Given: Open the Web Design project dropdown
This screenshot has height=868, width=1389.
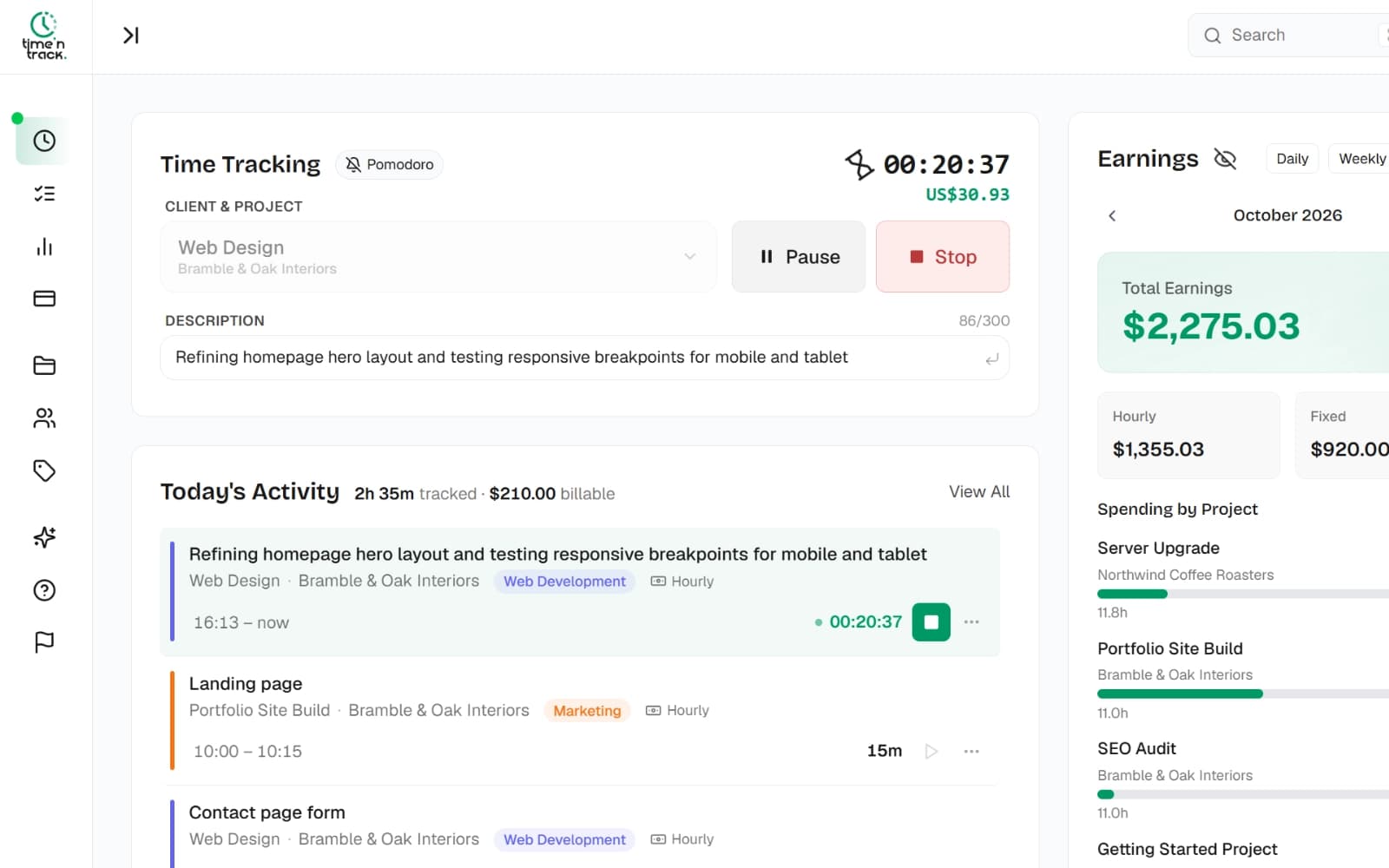Looking at the screenshot, I should click(438, 257).
